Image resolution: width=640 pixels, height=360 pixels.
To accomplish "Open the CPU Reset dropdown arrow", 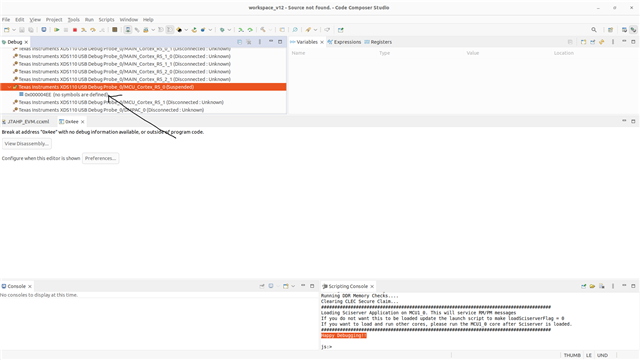I will pyautogui.click(x=186, y=30).
